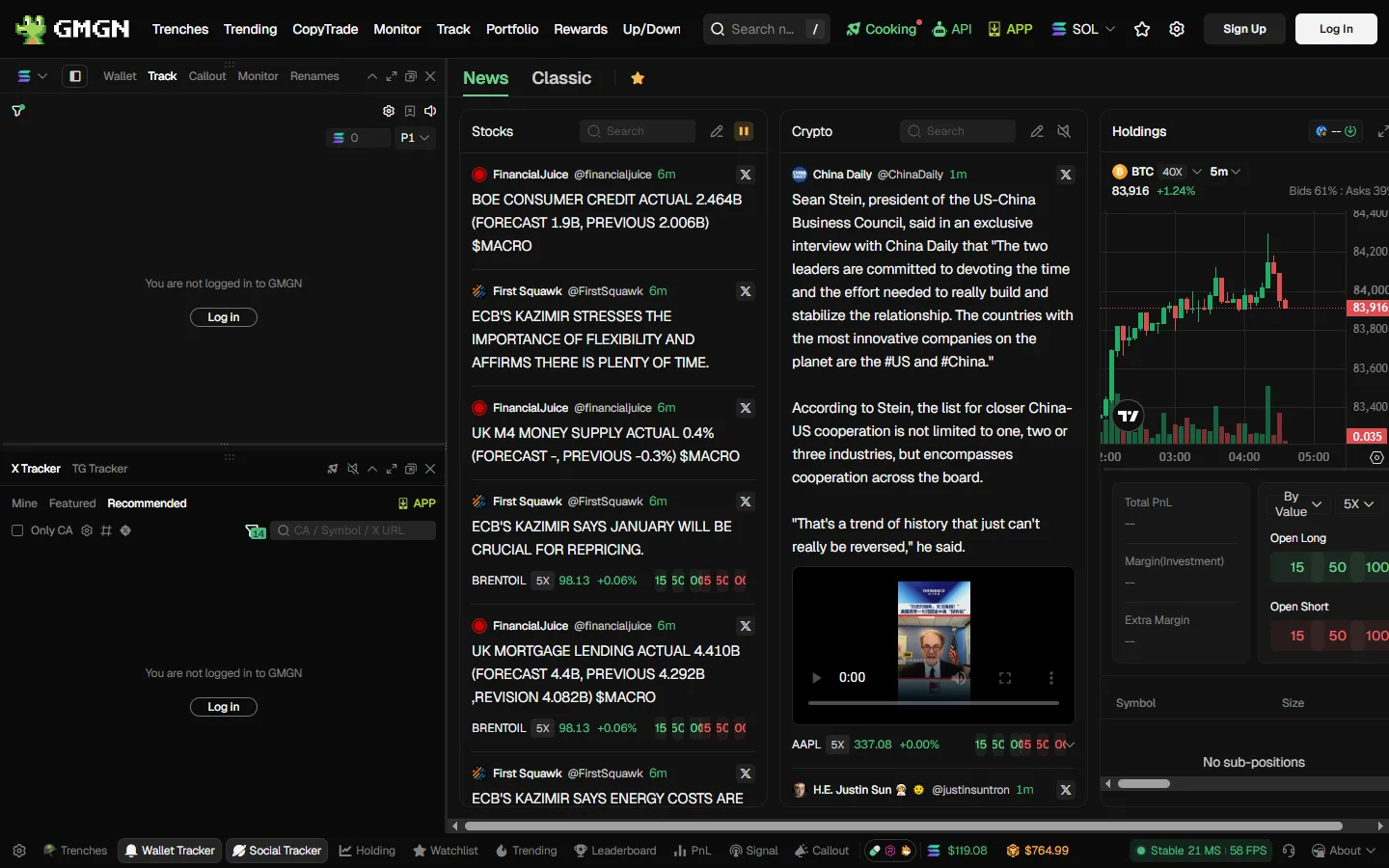Switch to the Renames tab
The width and height of the screenshot is (1389, 868).
pos(314,76)
